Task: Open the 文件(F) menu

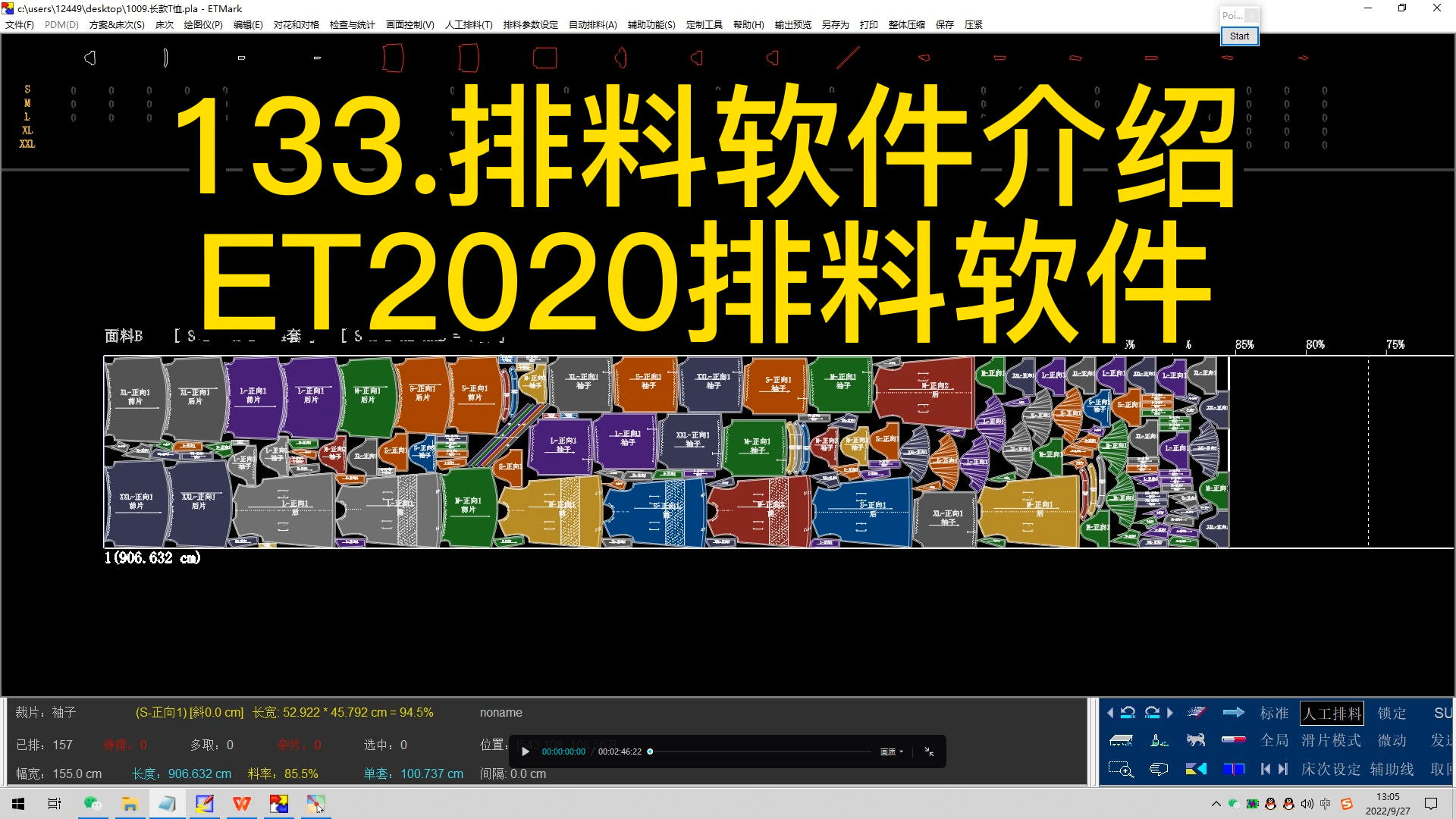Action: [x=20, y=24]
